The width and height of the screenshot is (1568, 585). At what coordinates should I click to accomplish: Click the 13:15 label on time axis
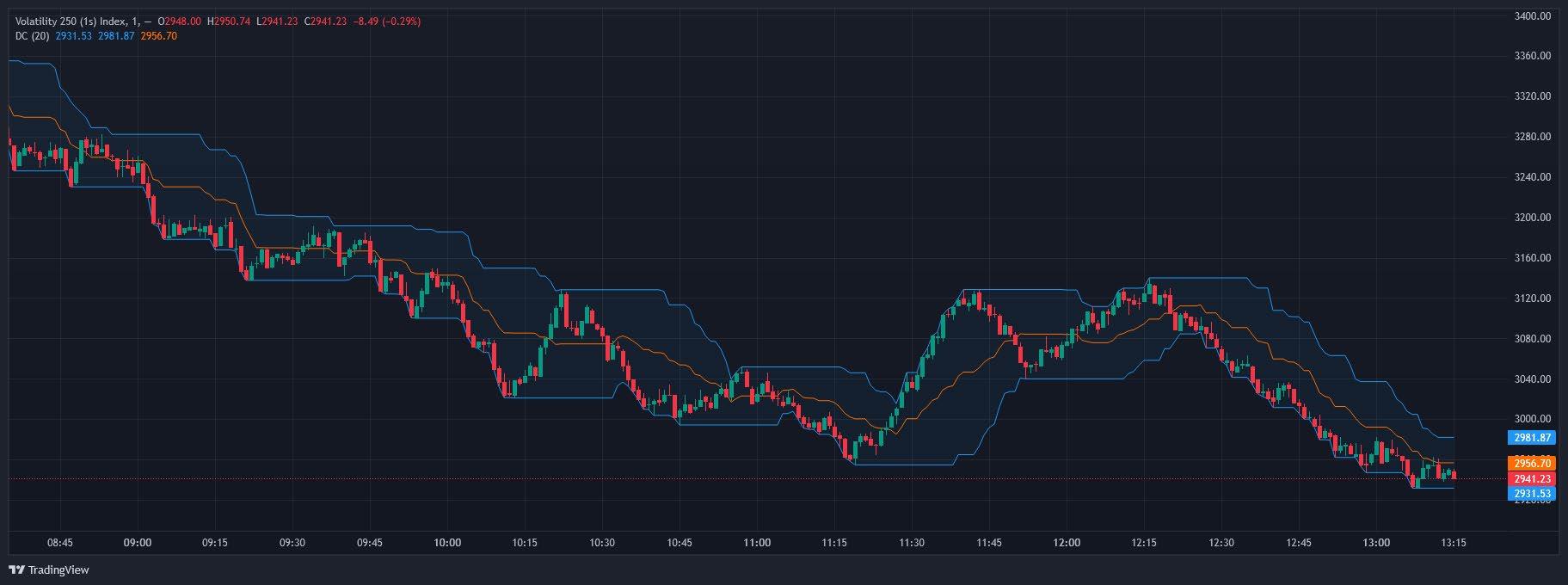pyautogui.click(x=1454, y=543)
